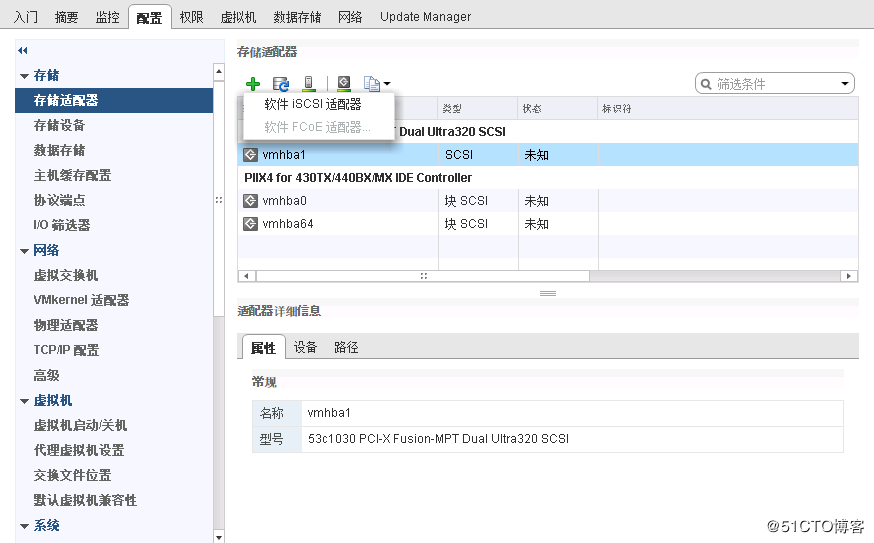This screenshot has width=874, height=543.
Task: Click the 类型 column header
Action: click(x=478, y=109)
